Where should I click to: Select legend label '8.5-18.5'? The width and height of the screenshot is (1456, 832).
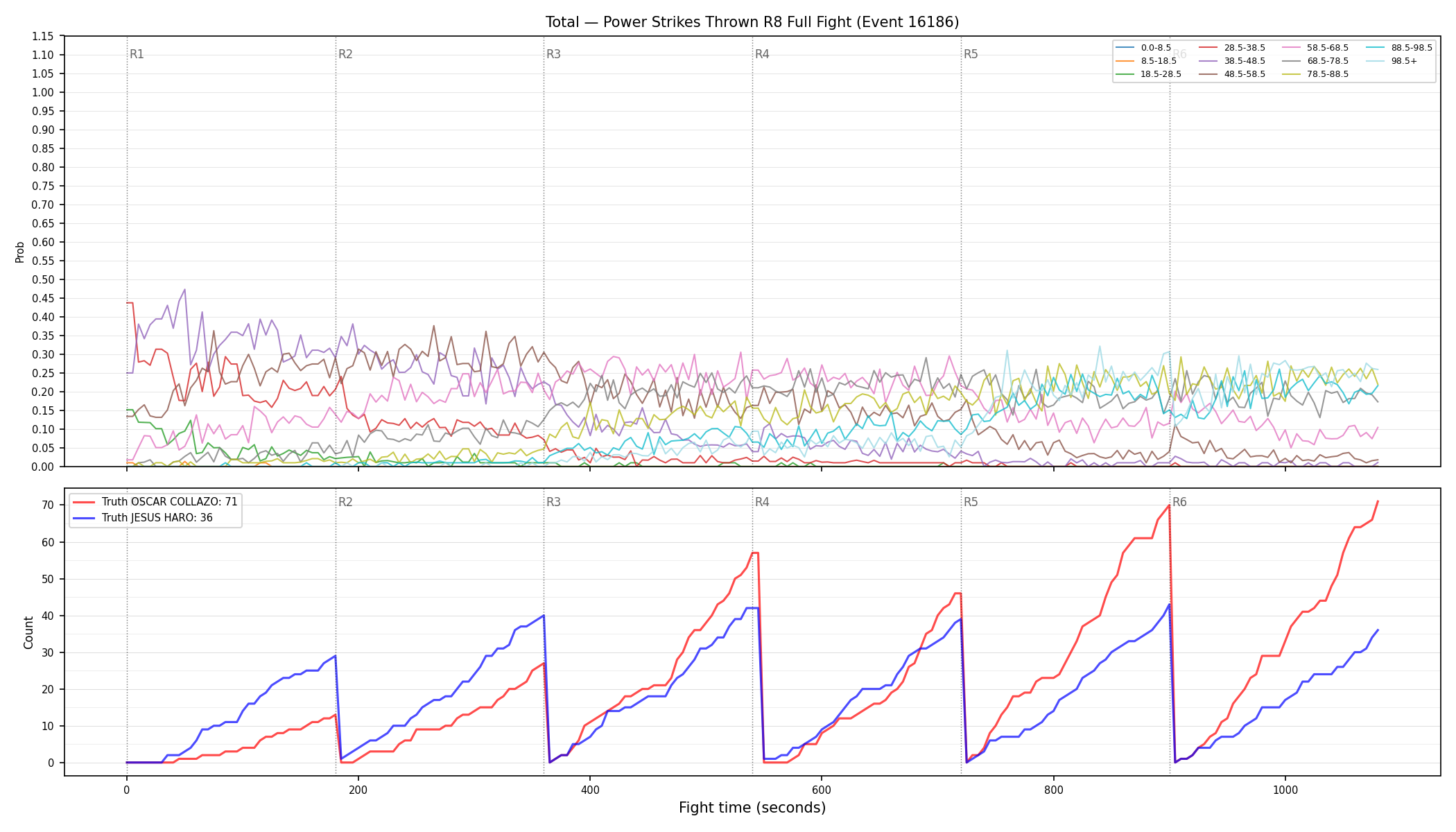pyautogui.click(x=1159, y=61)
